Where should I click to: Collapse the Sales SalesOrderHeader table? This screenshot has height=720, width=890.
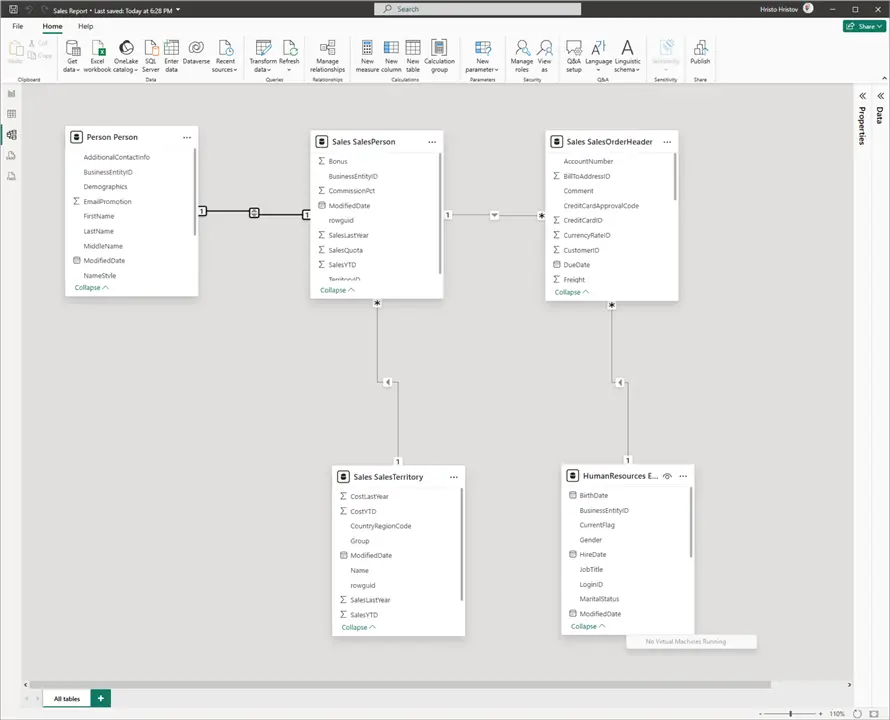click(572, 292)
